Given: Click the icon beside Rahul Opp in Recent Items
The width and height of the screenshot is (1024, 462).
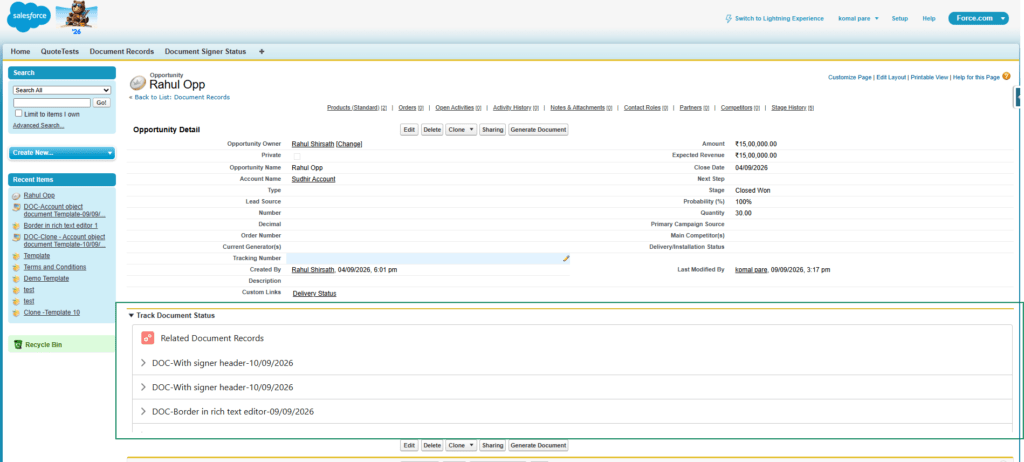Looking at the screenshot, I should coord(16,195).
